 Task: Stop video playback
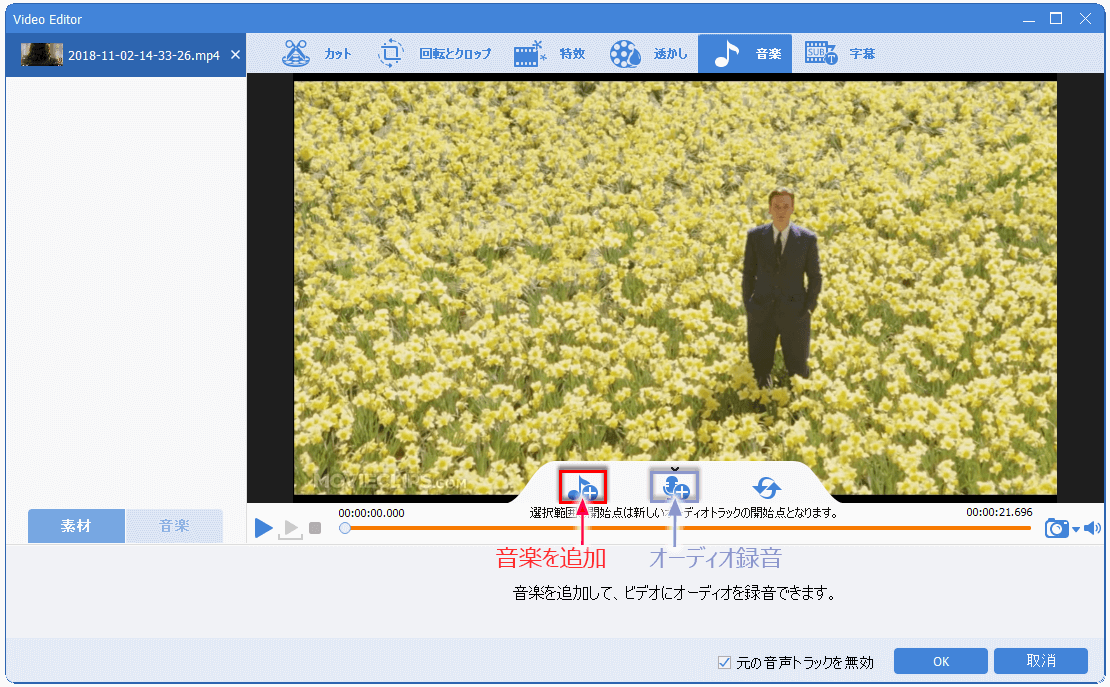coord(316,528)
